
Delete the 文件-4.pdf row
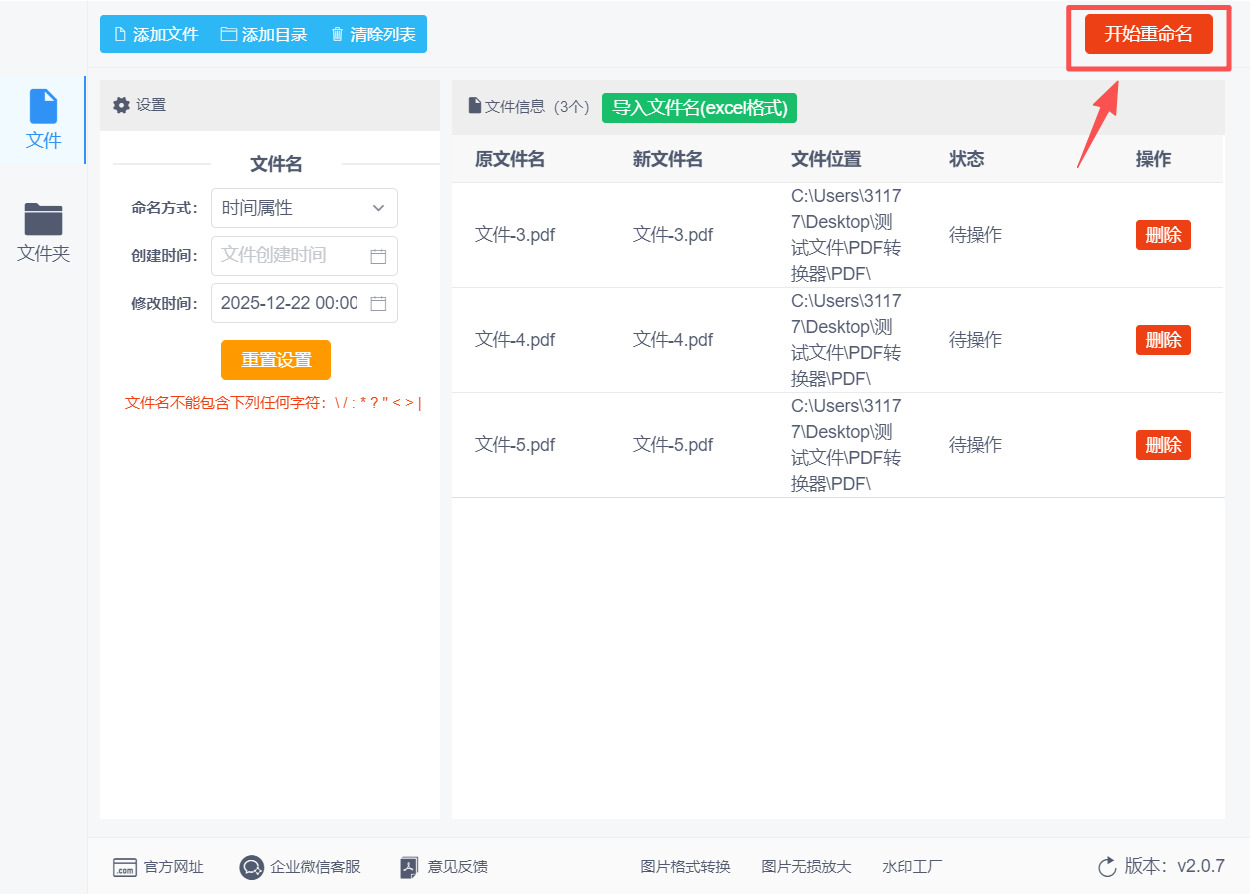tap(1163, 340)
